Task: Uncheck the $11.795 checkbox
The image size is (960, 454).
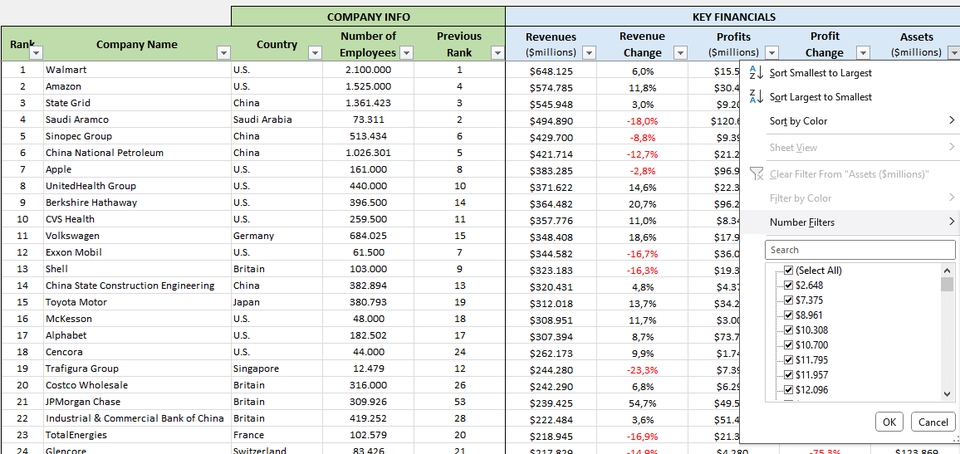Action: tap(789, 360)
